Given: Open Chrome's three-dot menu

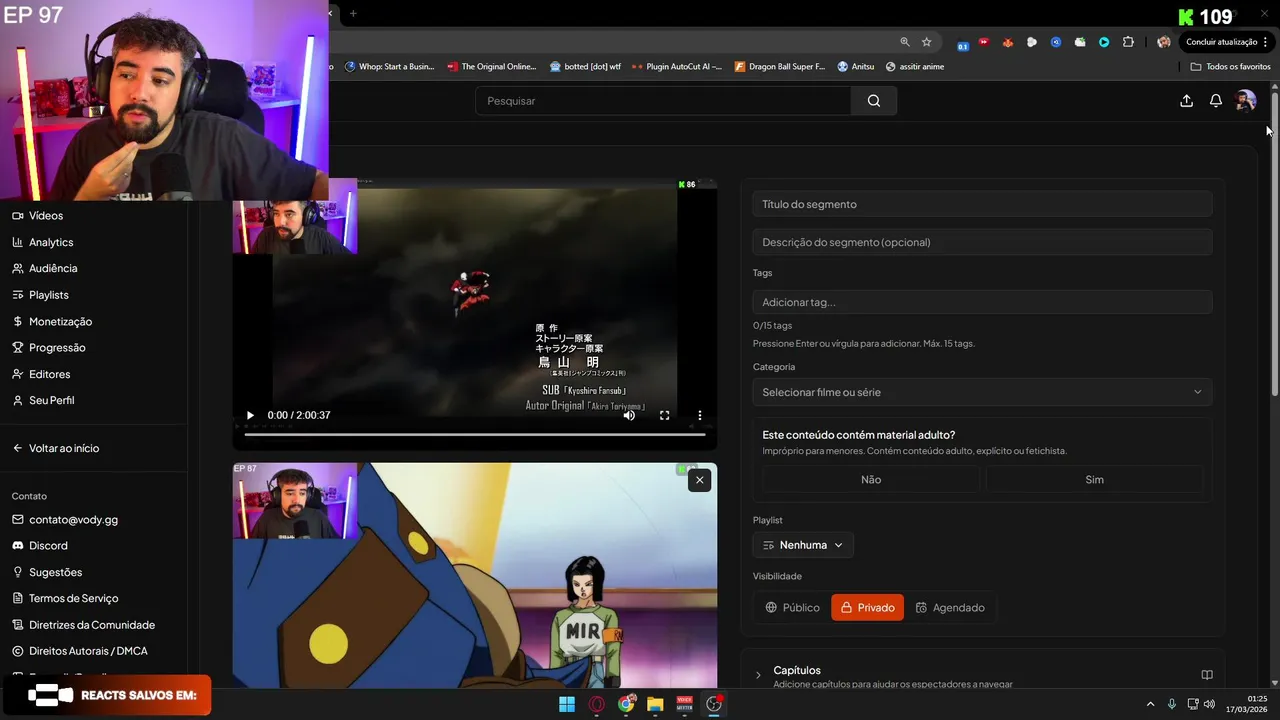Looking at the screenshot, I should click(1266, 42).
